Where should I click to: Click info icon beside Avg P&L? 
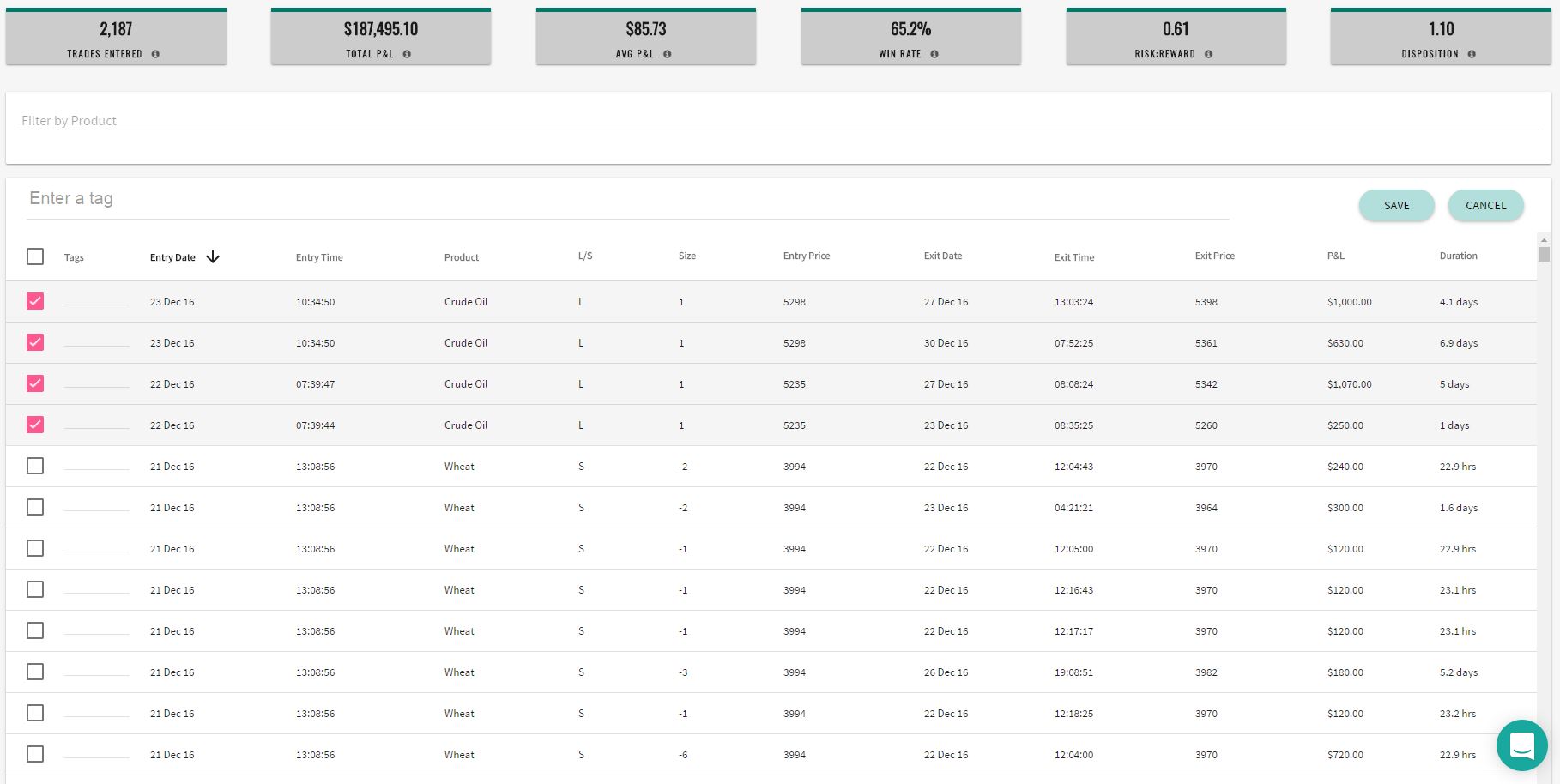tap(667, 54)
